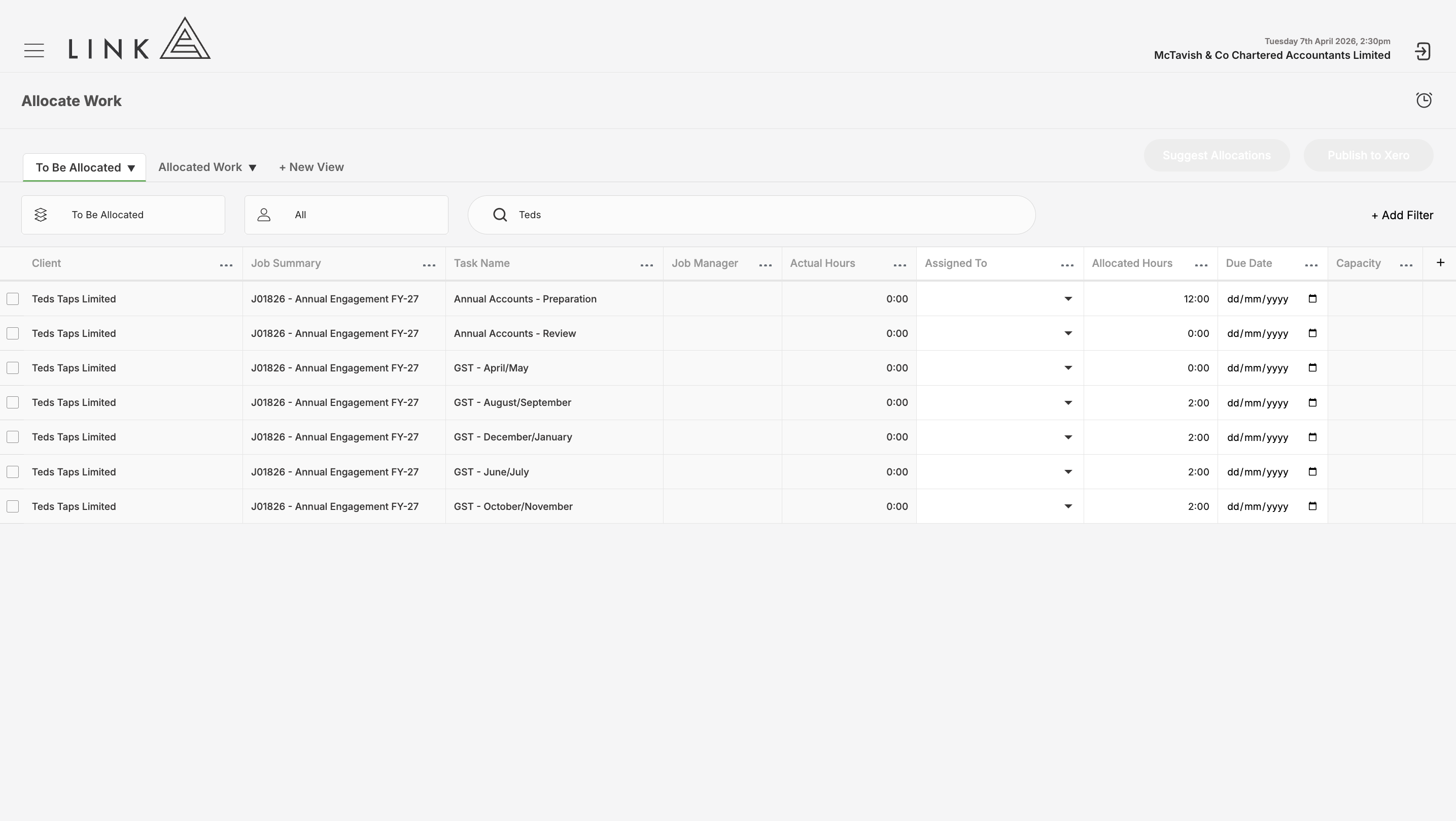The height and width of the screenshot is (821, 1456).
Task: Open Job Manager column options menu
Action: pyautogui.click(x=766, y=265)
